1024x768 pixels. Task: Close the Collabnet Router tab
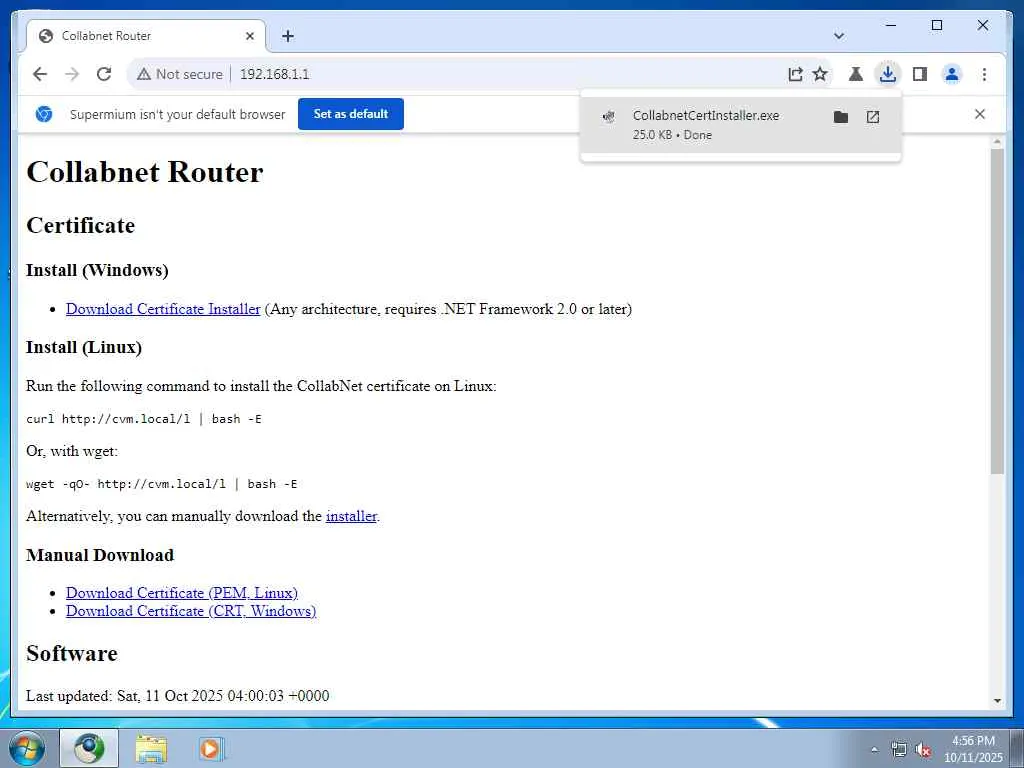point(249,36)
